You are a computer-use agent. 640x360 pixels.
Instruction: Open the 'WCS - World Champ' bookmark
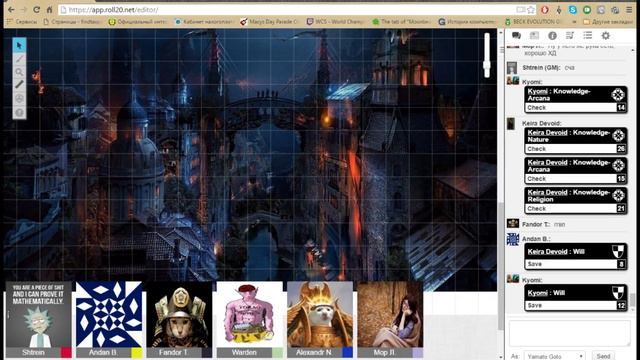point(335,22)
